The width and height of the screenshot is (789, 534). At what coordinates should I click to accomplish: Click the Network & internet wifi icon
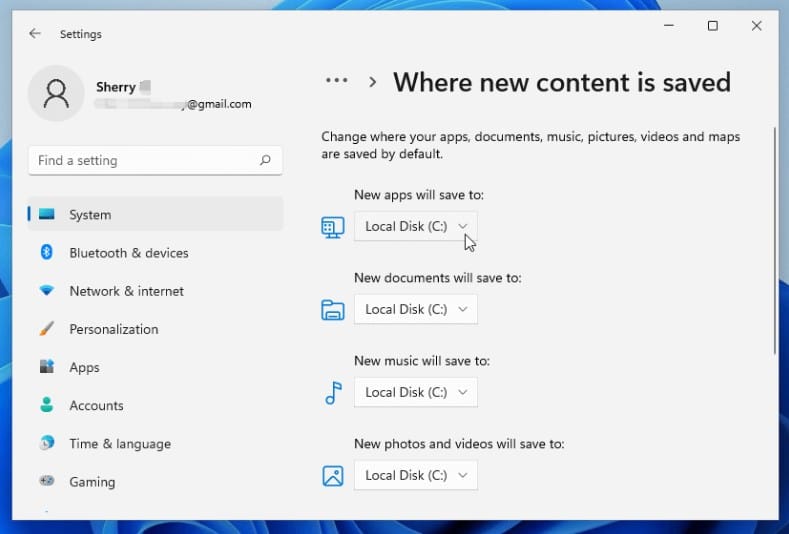click(46, 291)
